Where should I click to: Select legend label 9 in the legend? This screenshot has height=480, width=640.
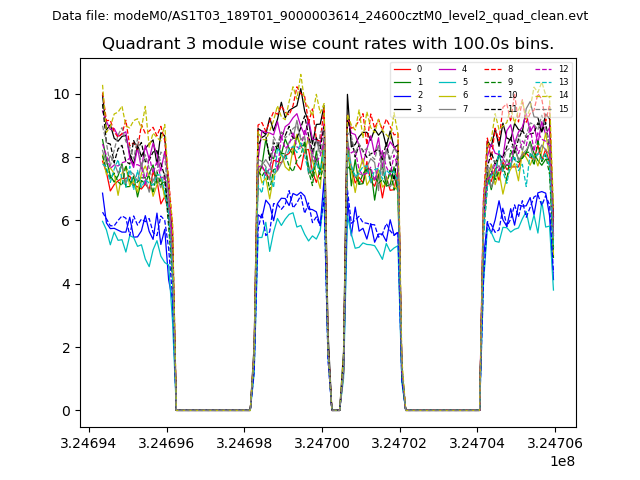tap(510, 82)
